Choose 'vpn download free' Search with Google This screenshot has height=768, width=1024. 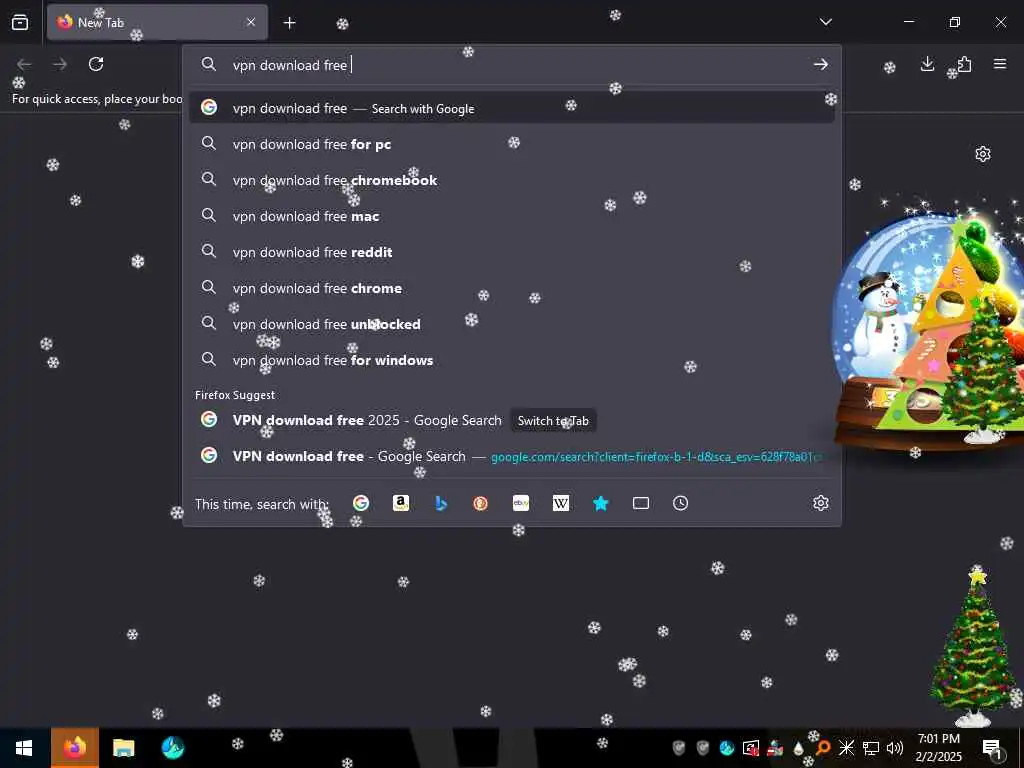coord(511,108)
